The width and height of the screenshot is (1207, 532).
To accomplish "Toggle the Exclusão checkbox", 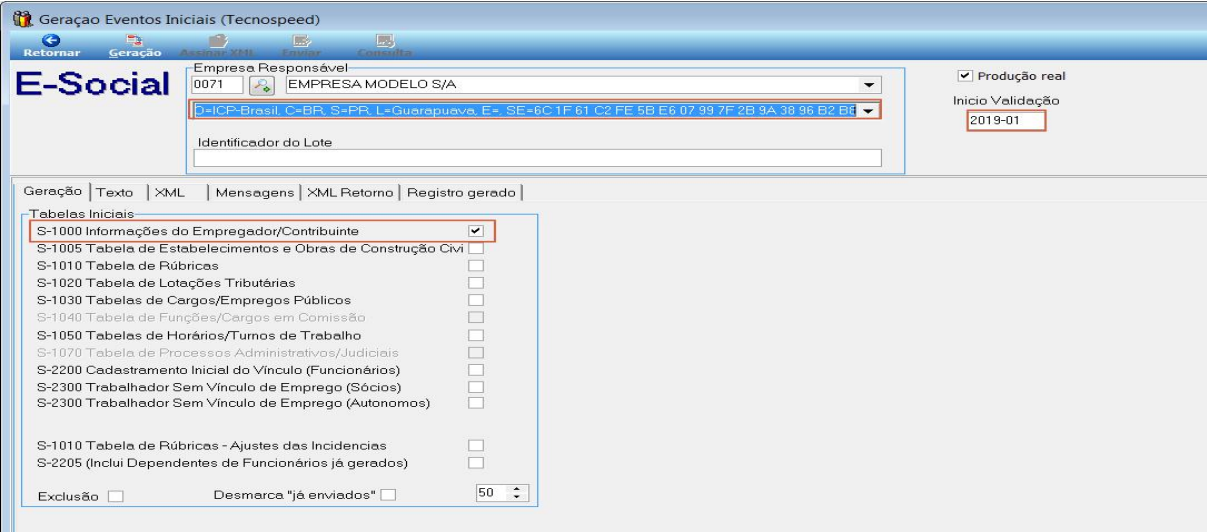I will click(116, 496).
